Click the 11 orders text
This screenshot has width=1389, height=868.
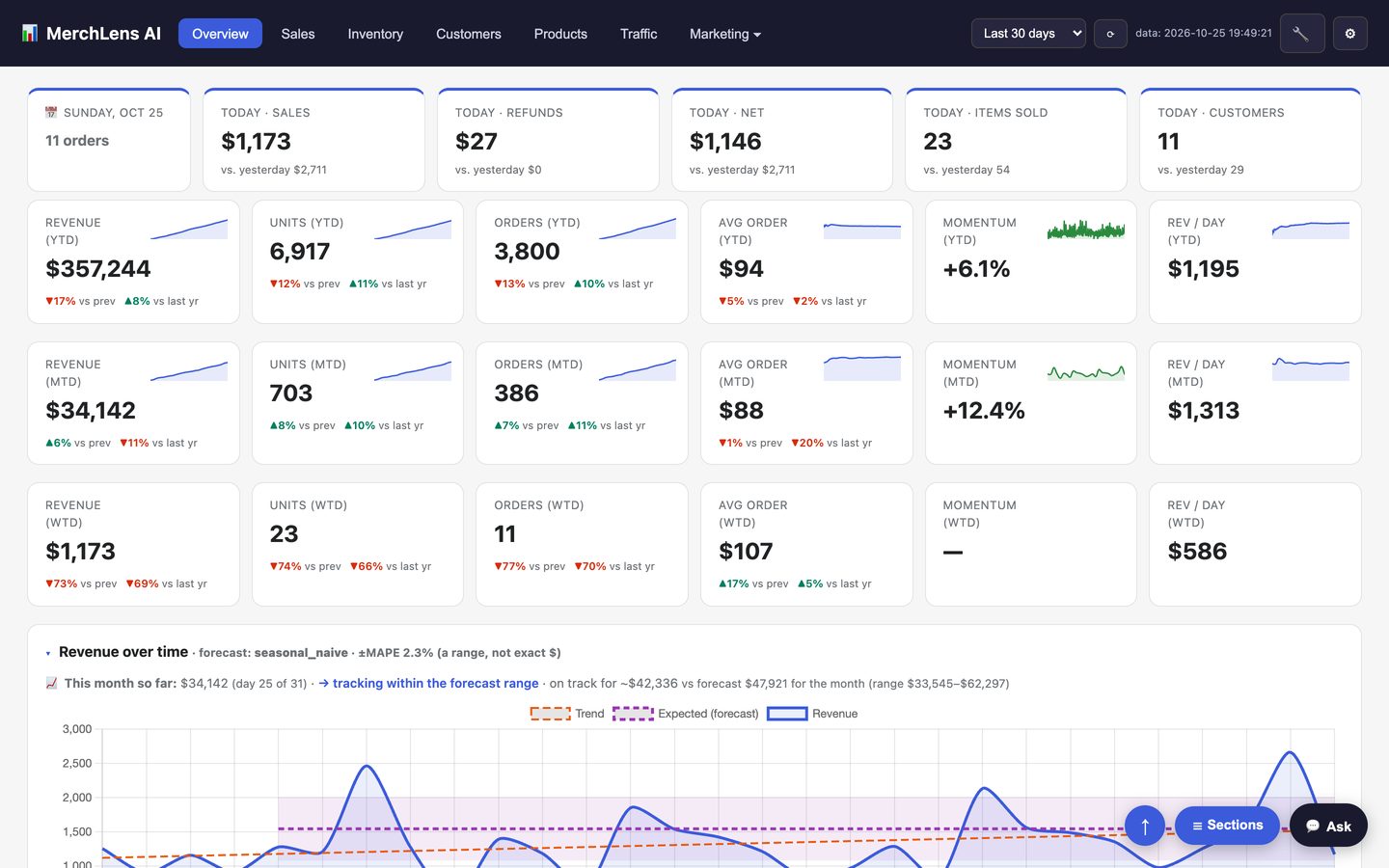(77, 141)
